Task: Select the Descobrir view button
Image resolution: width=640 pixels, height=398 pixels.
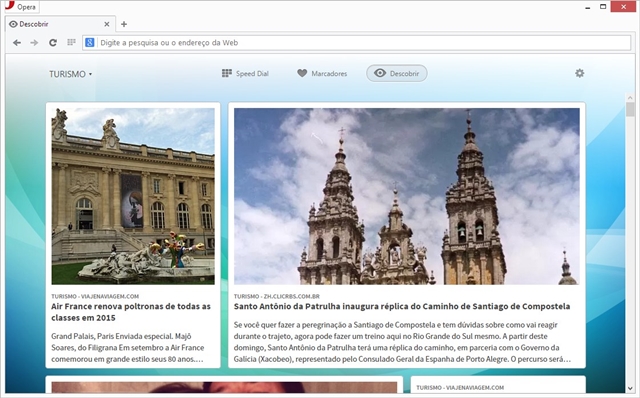Action: pos(397,73)
